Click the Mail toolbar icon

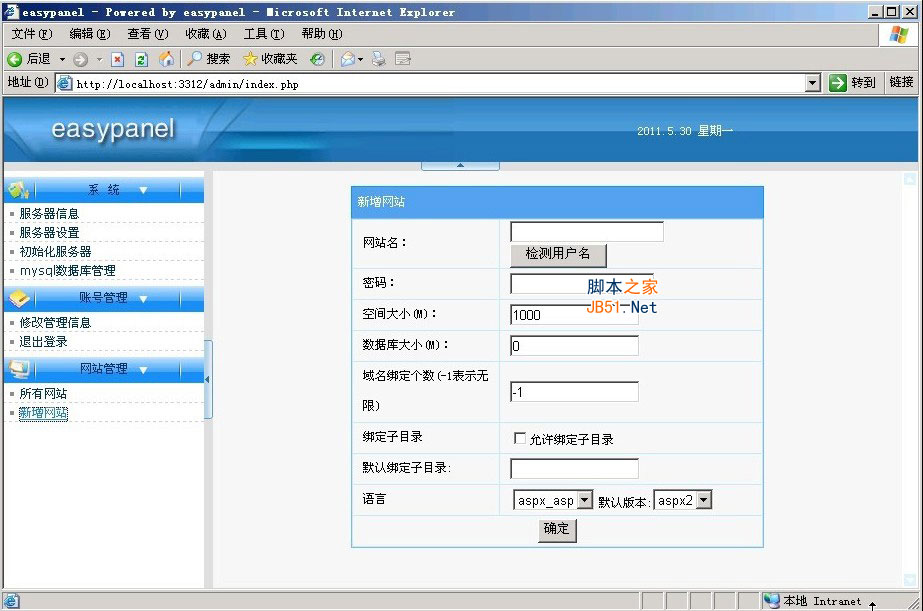[348, 58]
